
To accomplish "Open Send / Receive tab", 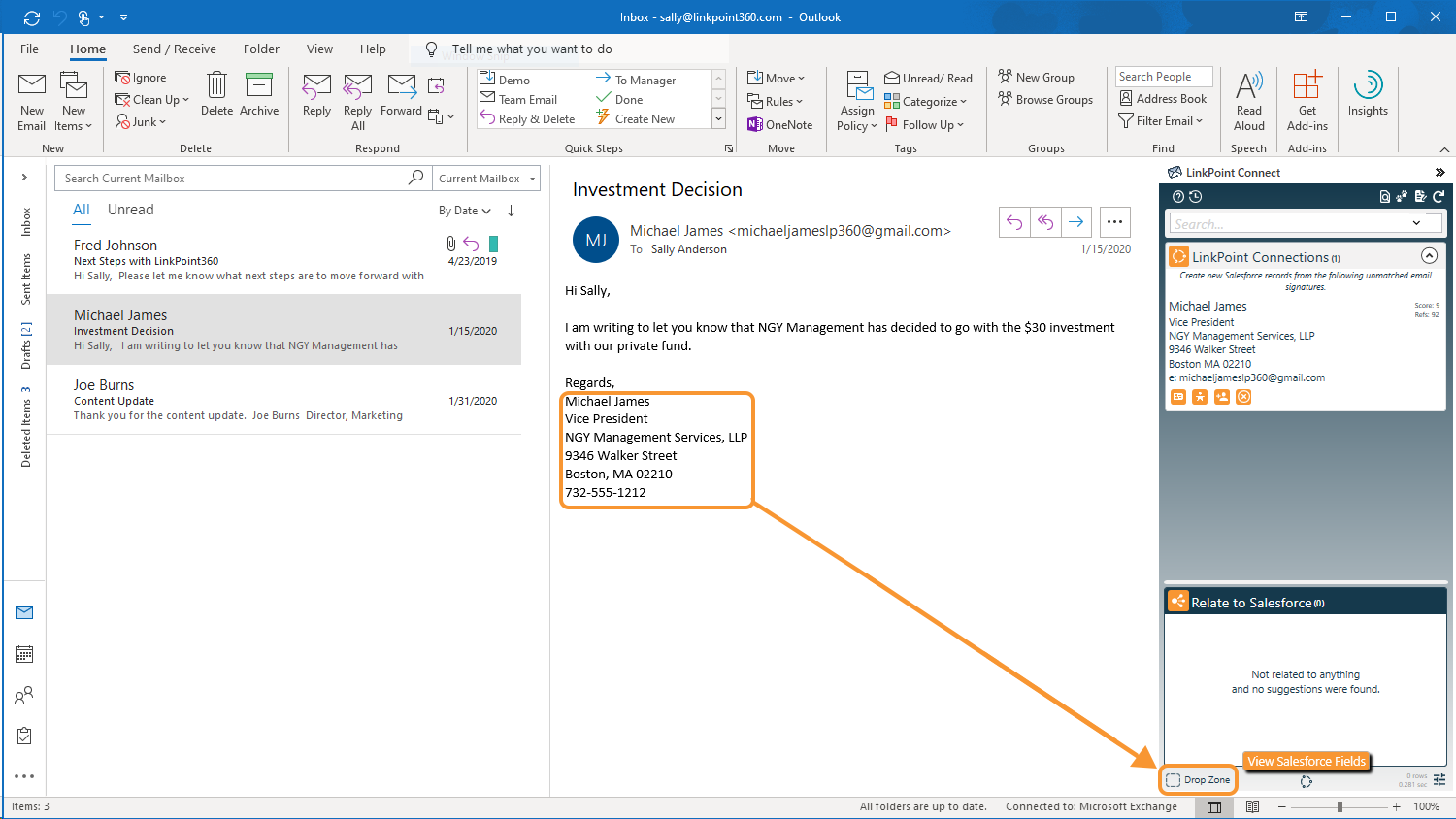I will coord(175,49).
